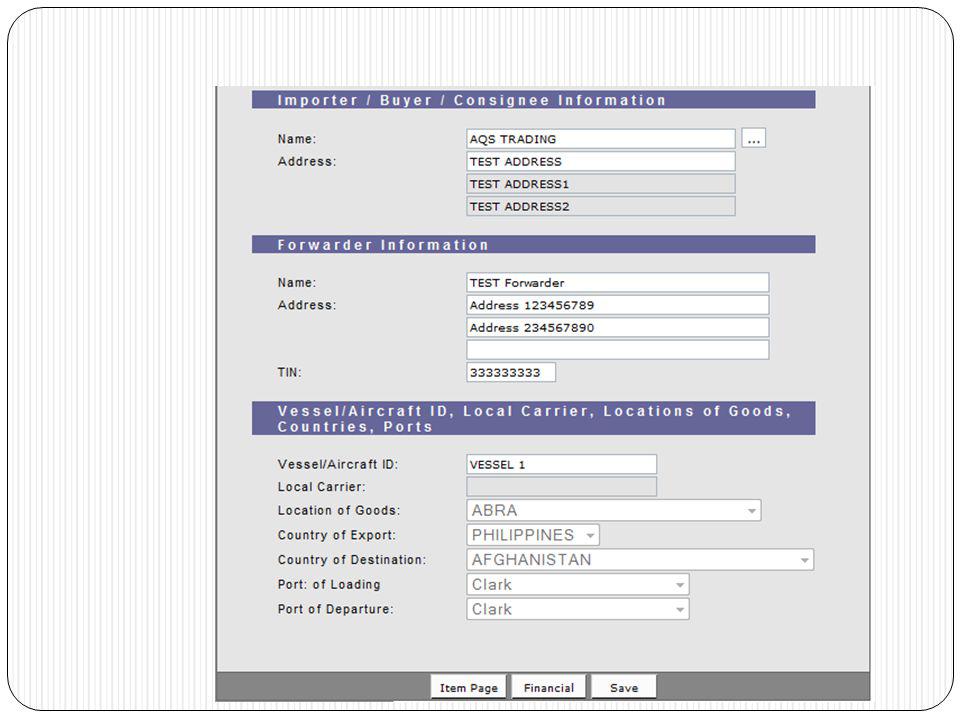
Task: Click the 'TIN:' label
Action: [289, 372]
